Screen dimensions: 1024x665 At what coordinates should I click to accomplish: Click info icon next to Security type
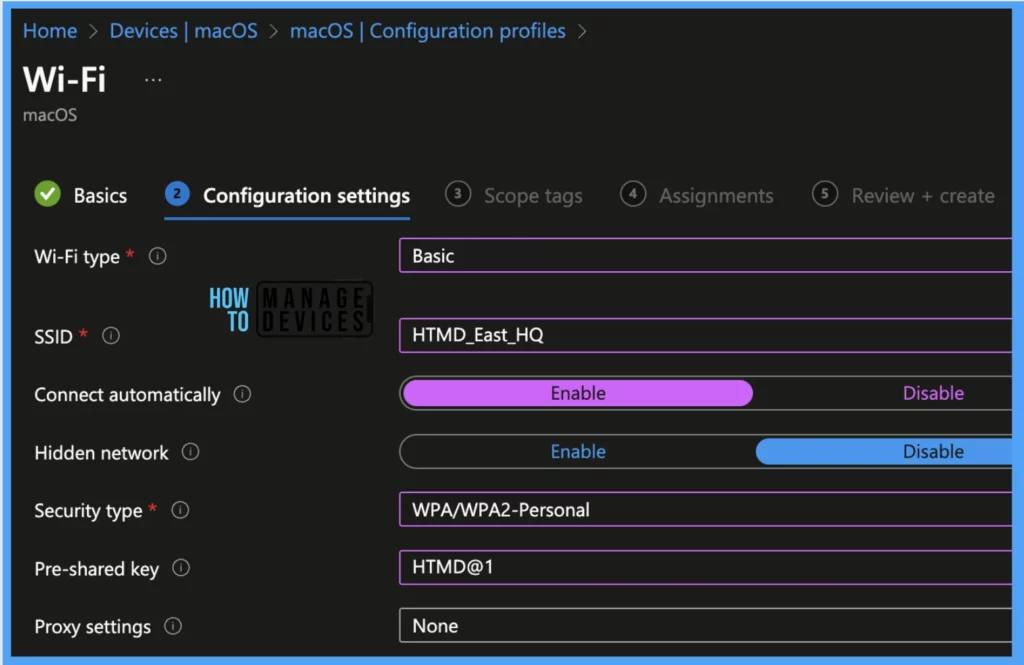180,510
